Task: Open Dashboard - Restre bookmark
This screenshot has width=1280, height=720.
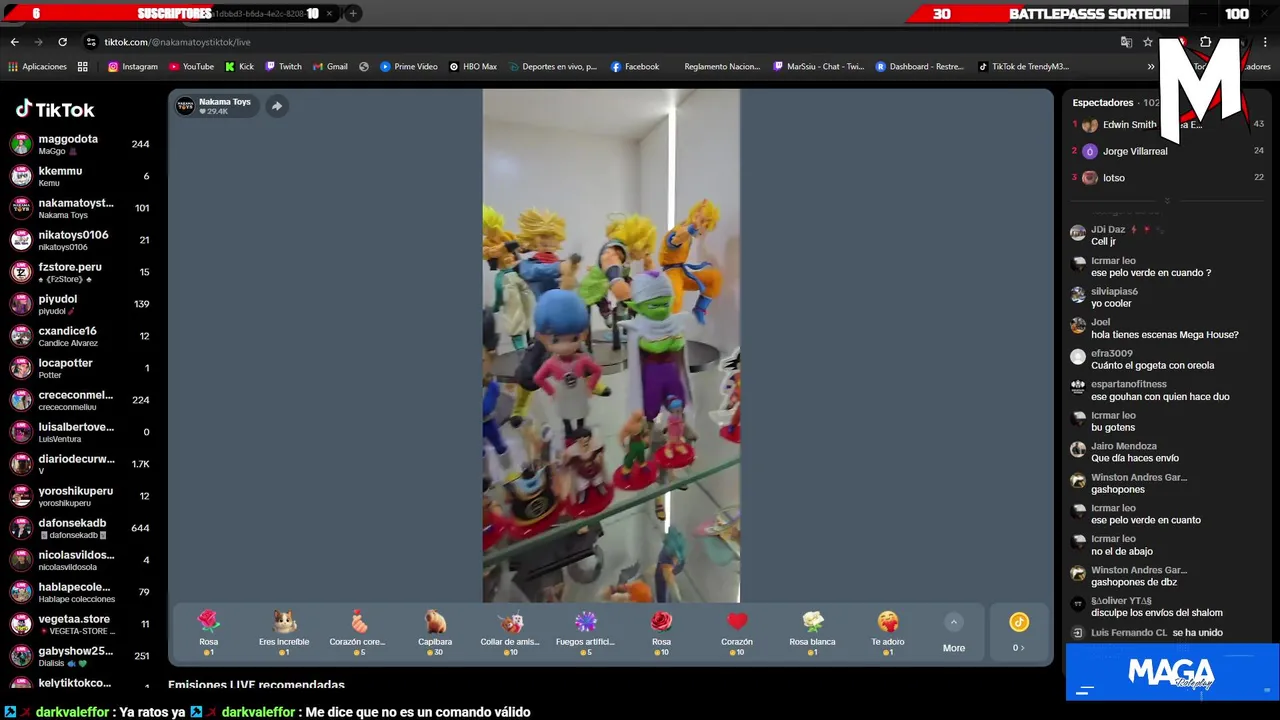Action: [920, 67]
